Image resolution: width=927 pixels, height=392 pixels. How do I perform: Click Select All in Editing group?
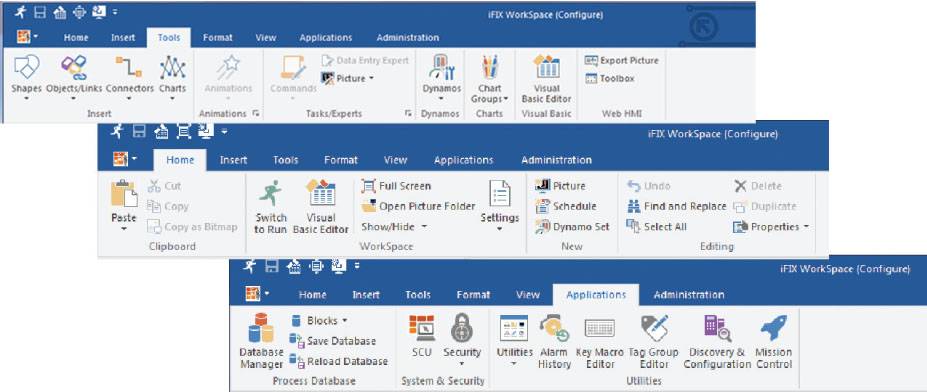656,226
